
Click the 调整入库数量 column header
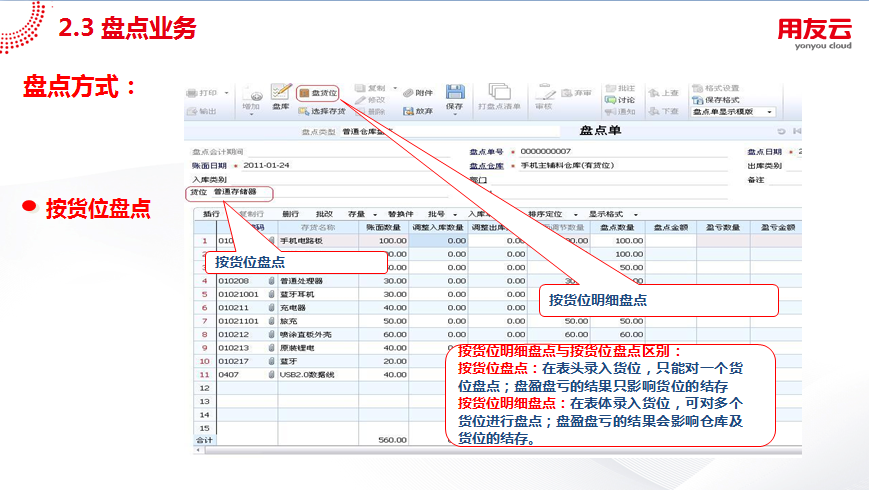[x=438, y=227]
